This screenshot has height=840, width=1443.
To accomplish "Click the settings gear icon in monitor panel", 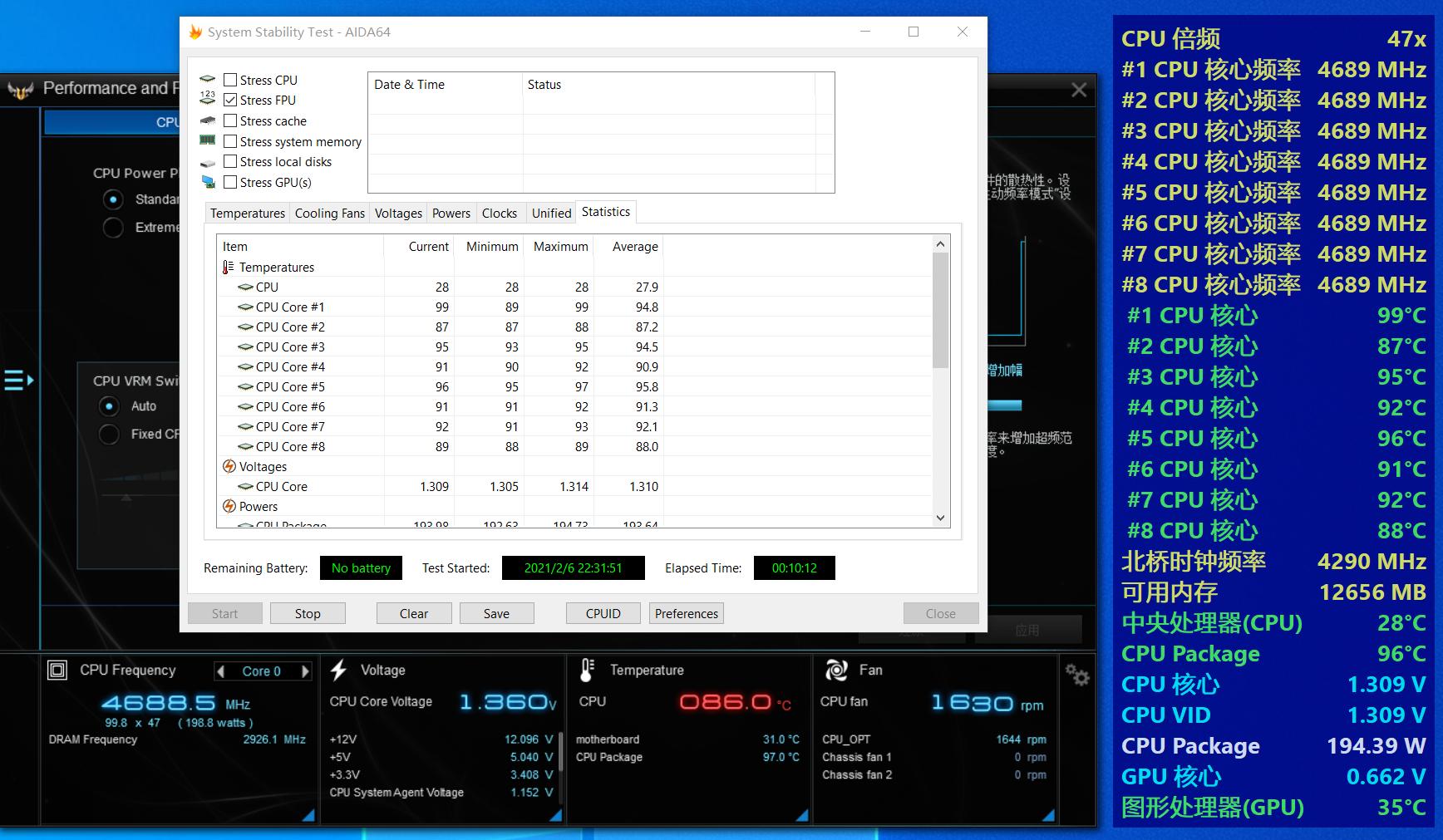I will 1077,675.
